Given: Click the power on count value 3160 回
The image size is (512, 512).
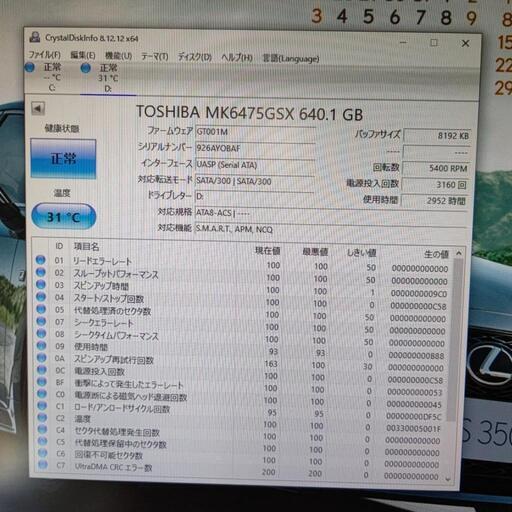Looking at the screenshot, I should [436, 184].
